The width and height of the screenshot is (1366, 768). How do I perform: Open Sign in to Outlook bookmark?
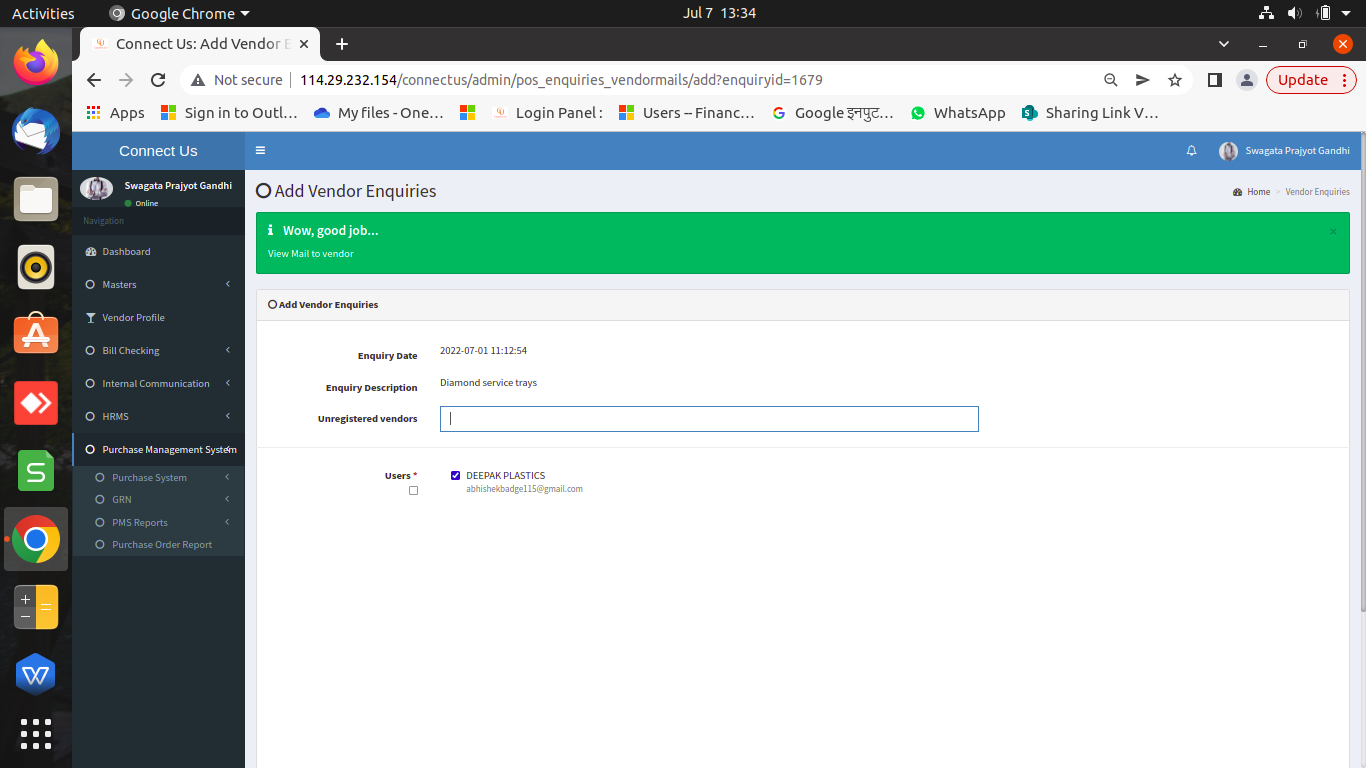[x=229, y=113]
